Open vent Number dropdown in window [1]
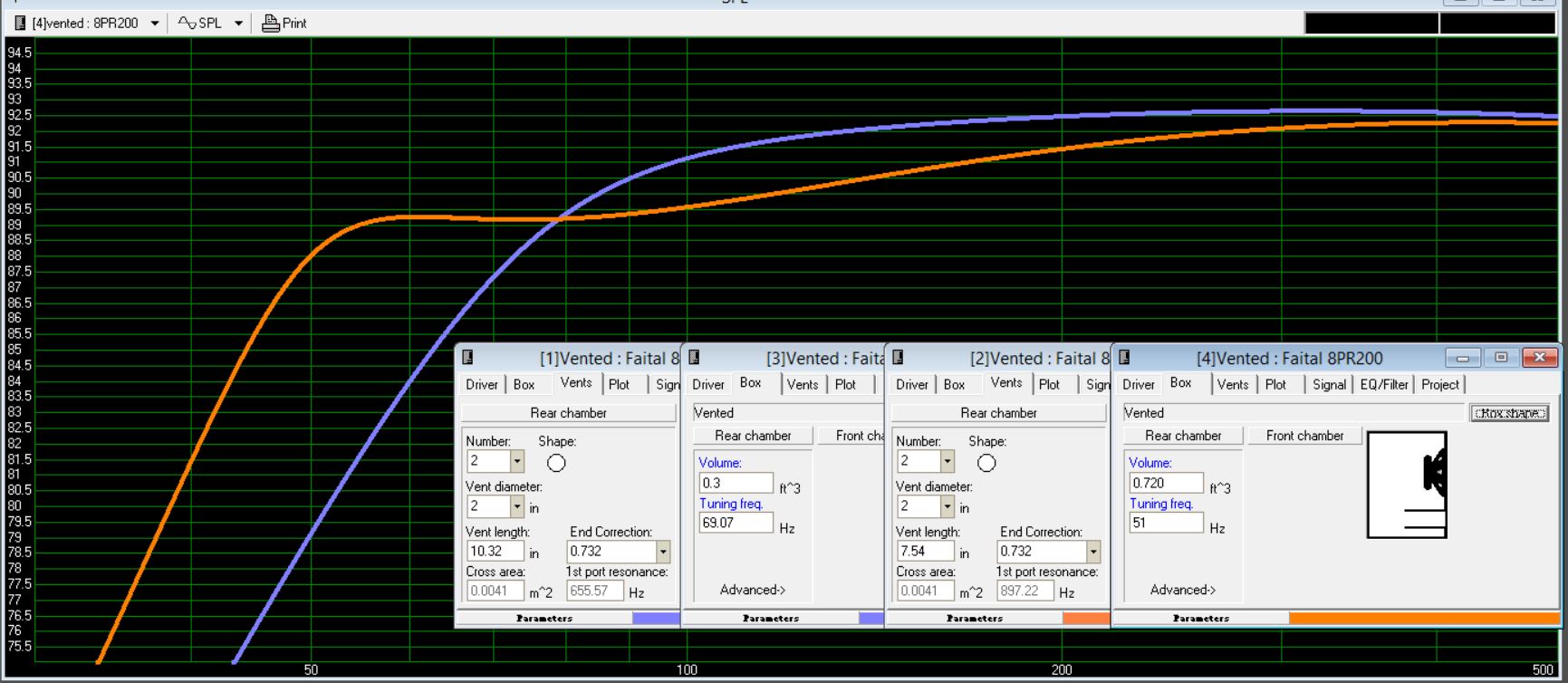This screenshot has height=683, width=1568. [516, 461]
